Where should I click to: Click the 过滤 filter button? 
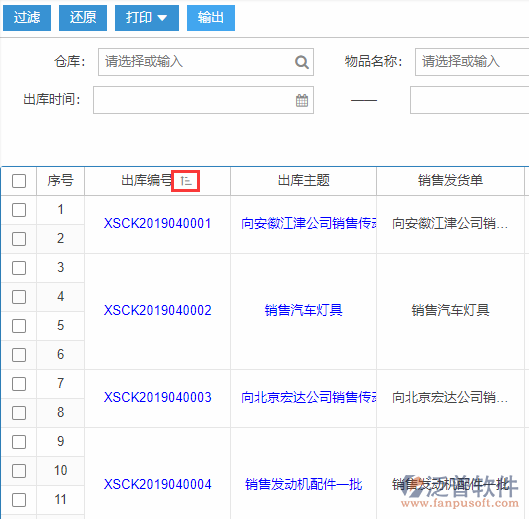tap(27, 18)
